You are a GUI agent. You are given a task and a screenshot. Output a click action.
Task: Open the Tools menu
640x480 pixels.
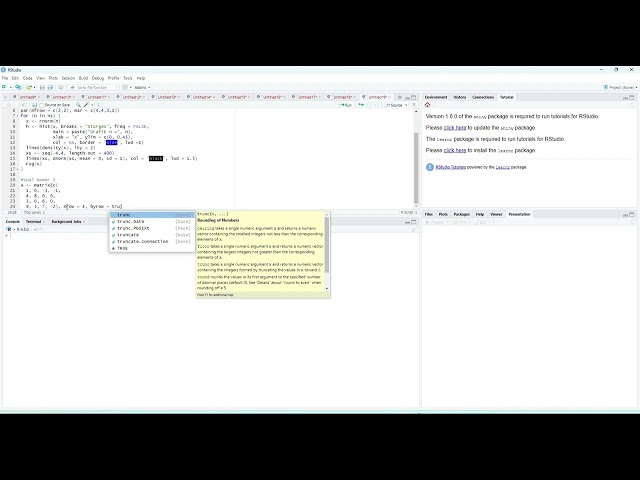[128, 78]
